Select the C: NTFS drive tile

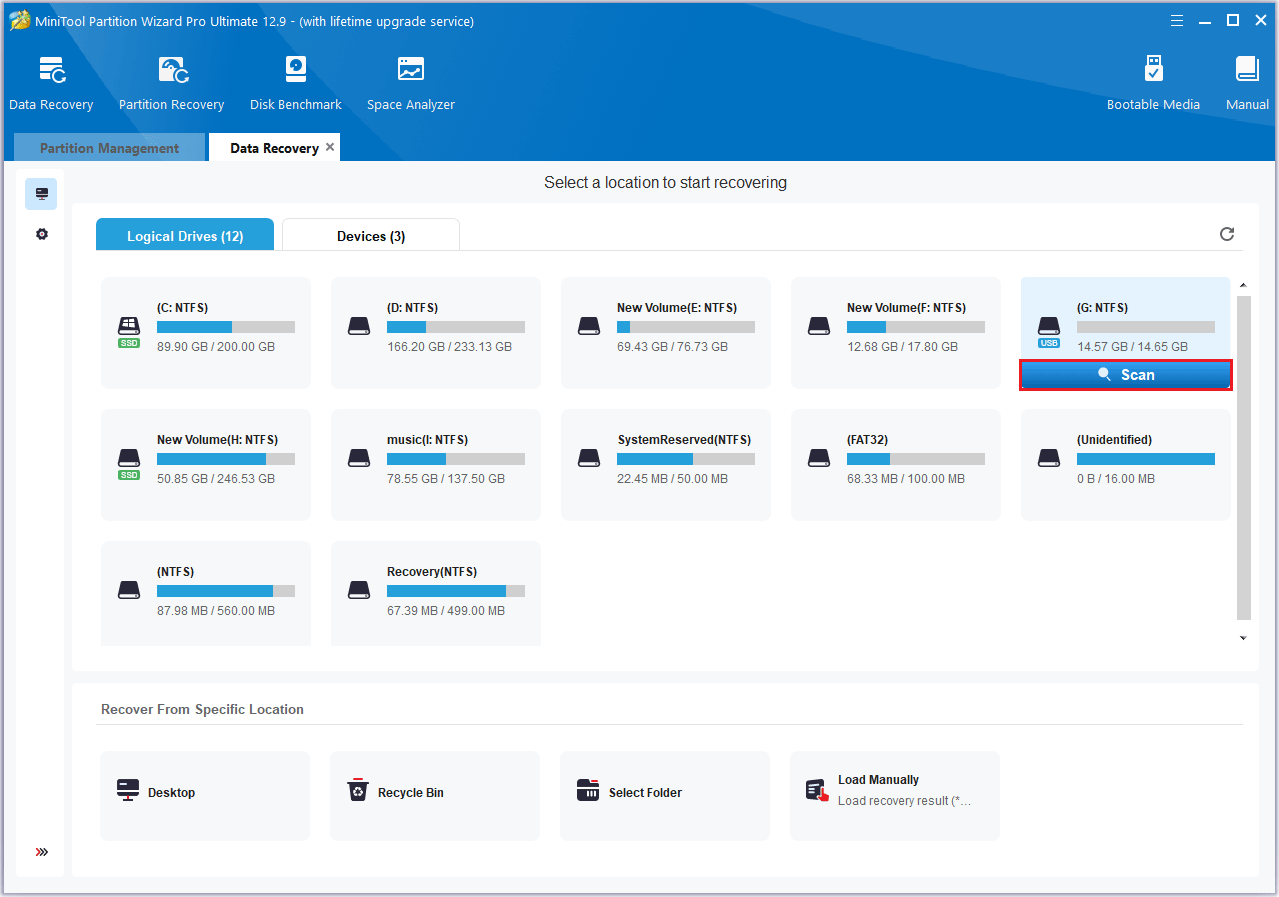206,332
